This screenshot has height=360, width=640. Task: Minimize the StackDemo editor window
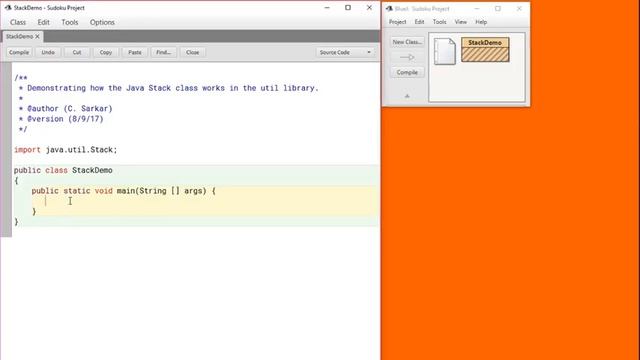pyautogui.click(x=327, y=8)
